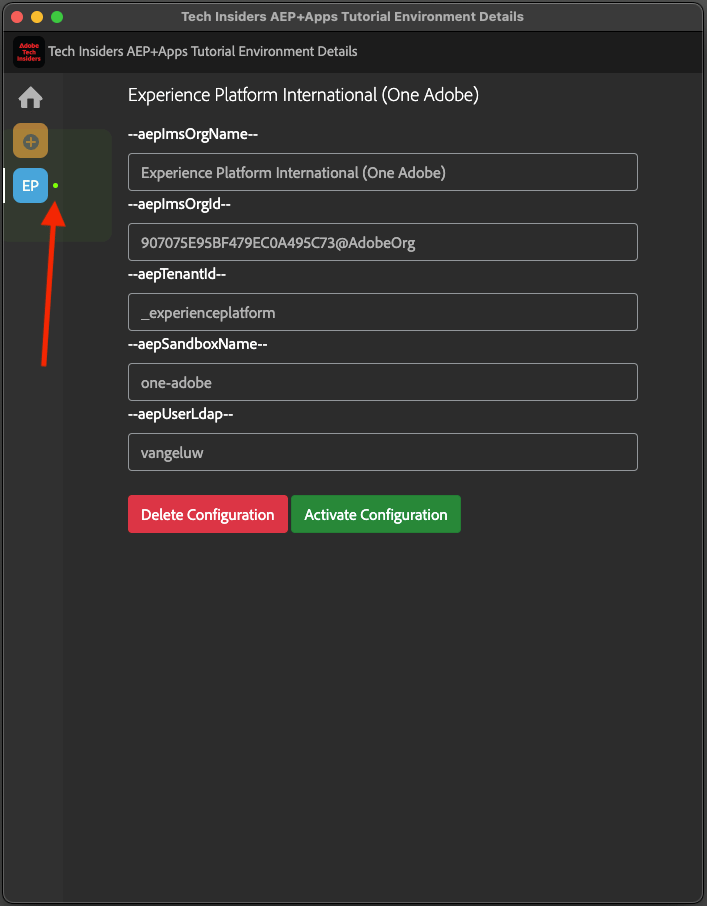The height and width of the screenshot is (906, 707).
Task: Click the green Activate Configuration button
Action: tap(376, 514)
